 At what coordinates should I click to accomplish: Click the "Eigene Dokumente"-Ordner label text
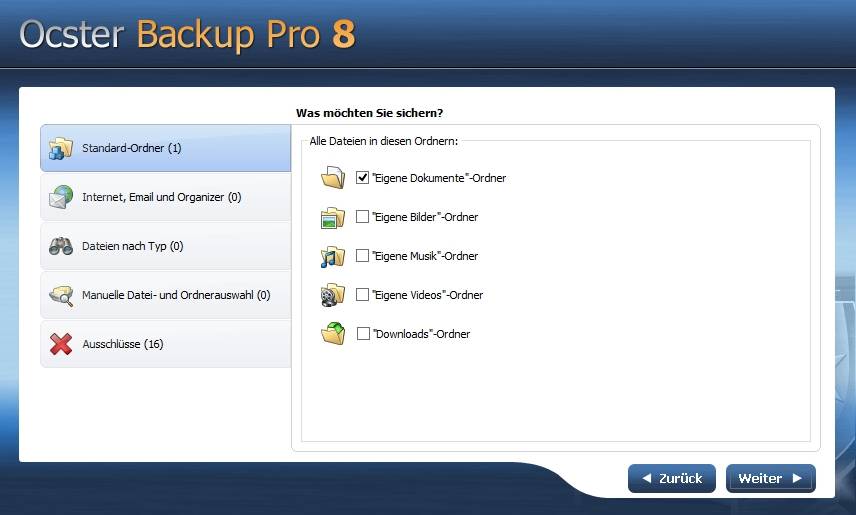439,178
